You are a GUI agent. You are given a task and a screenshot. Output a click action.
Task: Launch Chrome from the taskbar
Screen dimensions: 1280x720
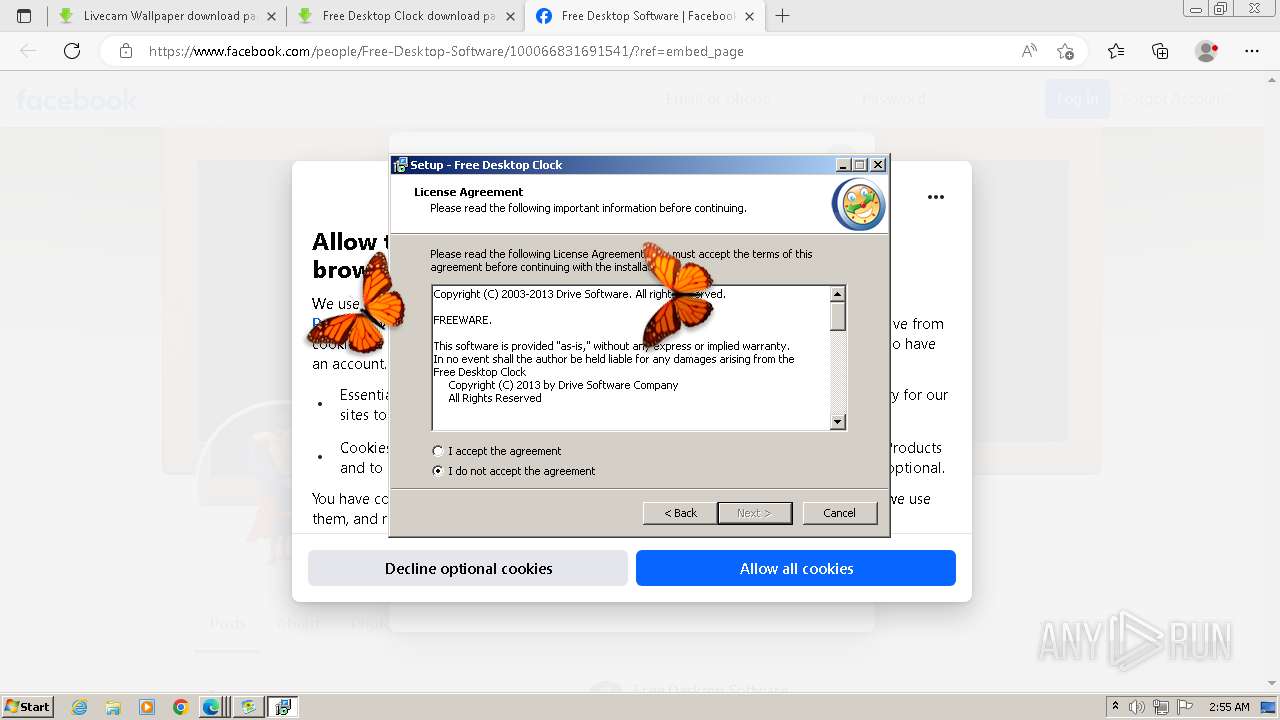point(180,707)
